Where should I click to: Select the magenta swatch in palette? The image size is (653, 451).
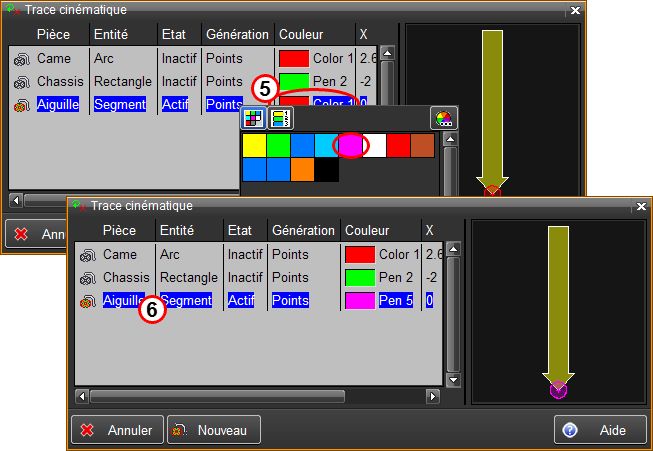351,146
